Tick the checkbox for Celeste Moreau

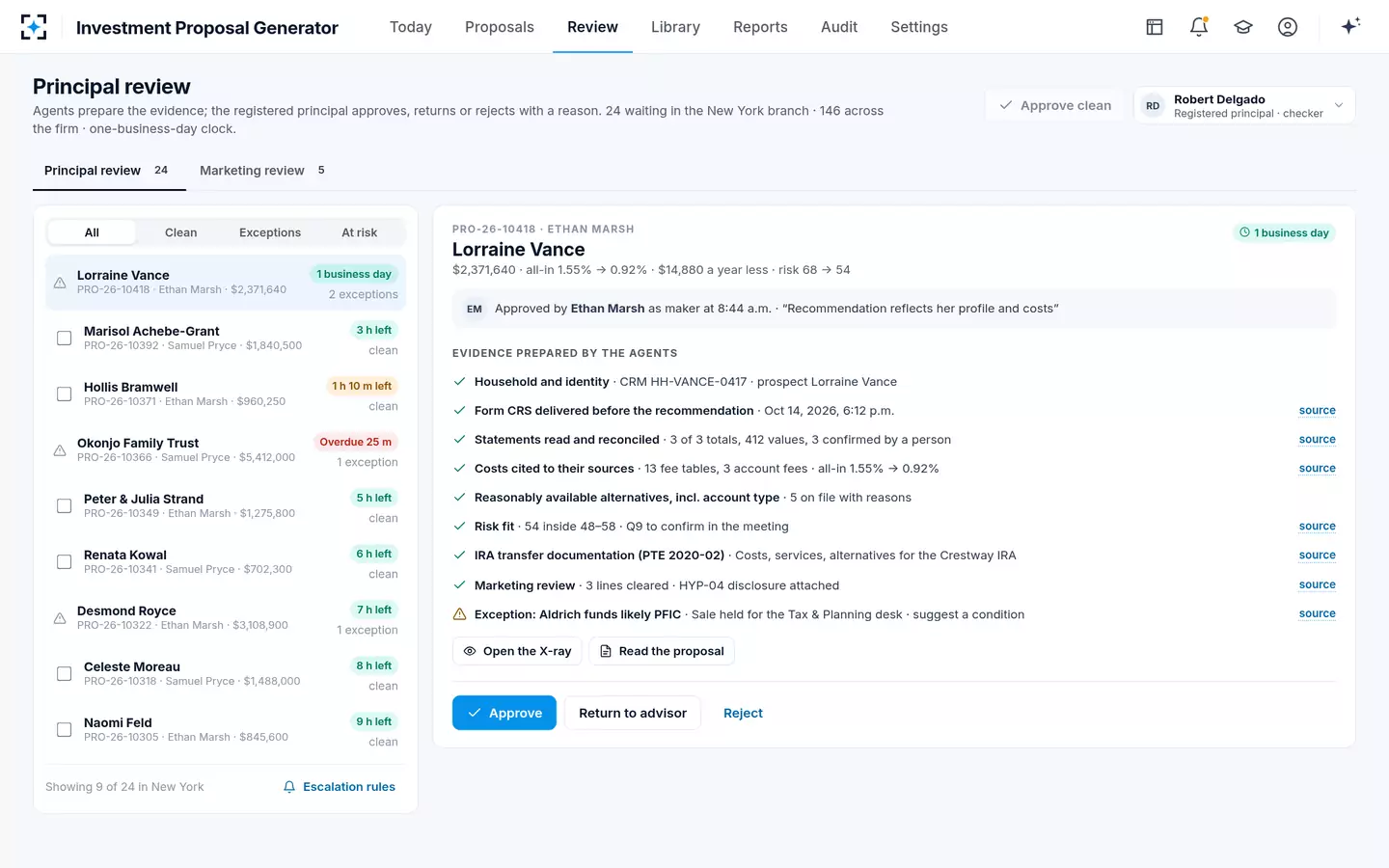point(65,674)
